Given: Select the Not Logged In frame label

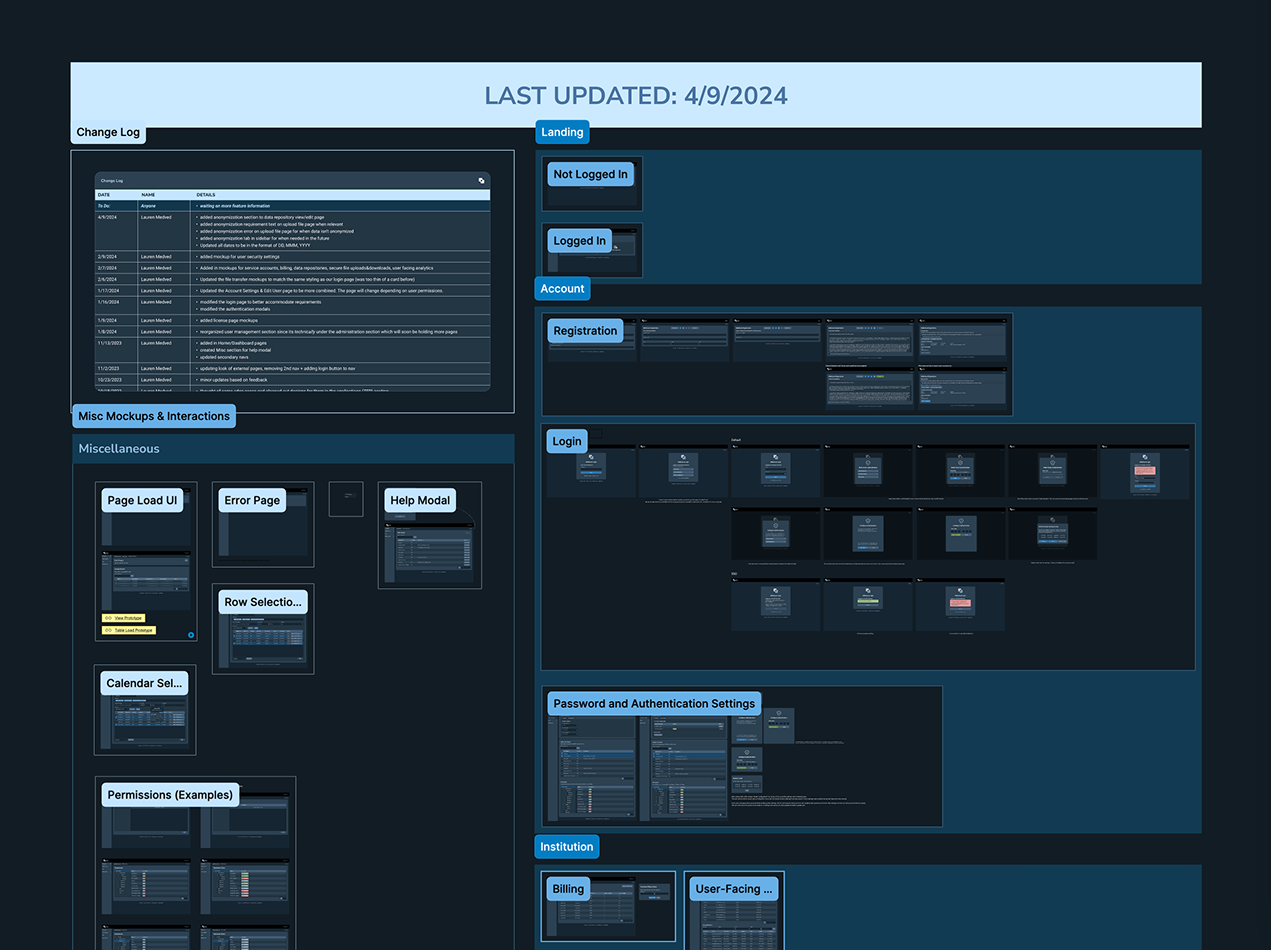Looking at the screenshot, I should (590, 174).
